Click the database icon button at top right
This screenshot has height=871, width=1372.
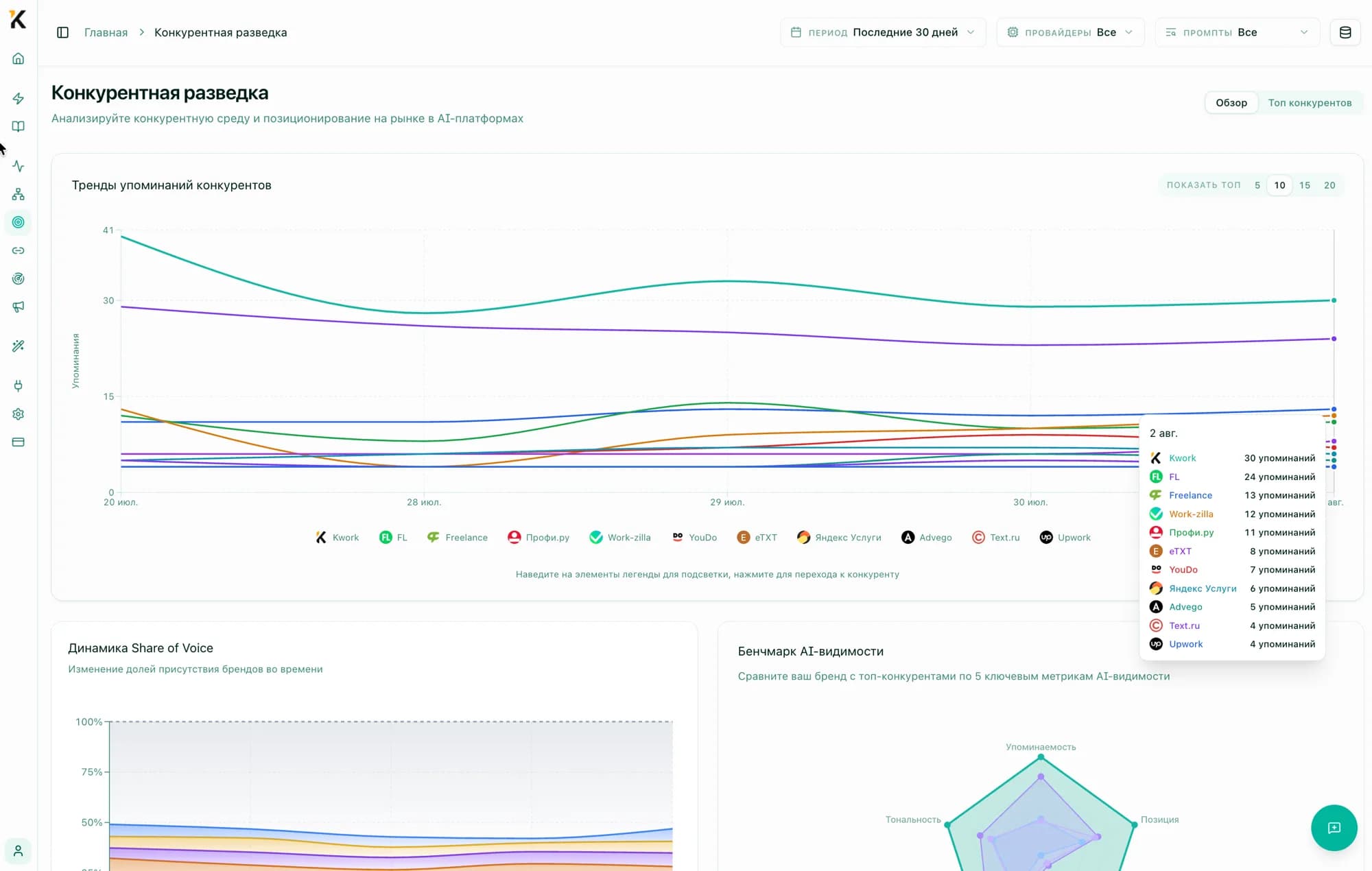tap(1345, 32)
